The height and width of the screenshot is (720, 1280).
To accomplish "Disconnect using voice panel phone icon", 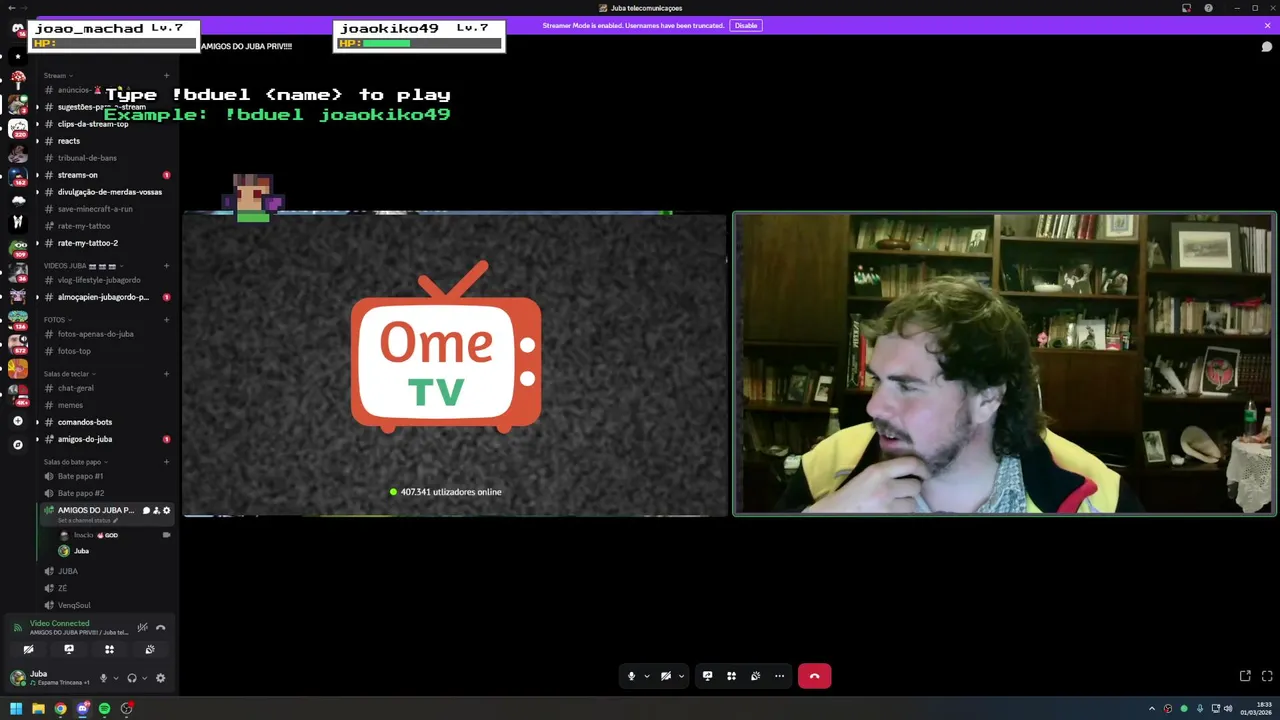I will [x=160, y=627].
